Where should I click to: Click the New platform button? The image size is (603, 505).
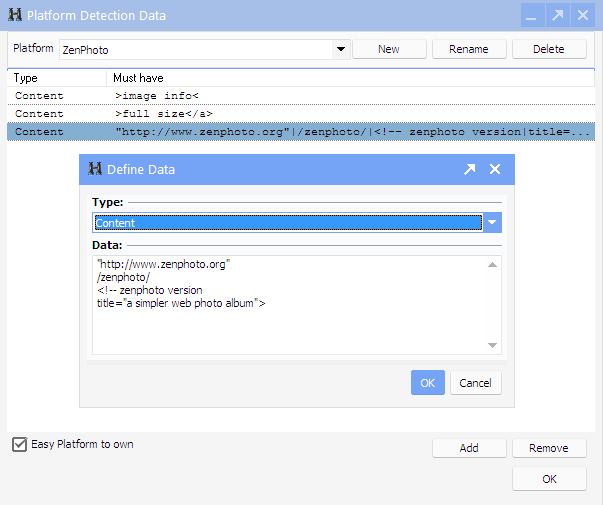(x=389, y=49)
